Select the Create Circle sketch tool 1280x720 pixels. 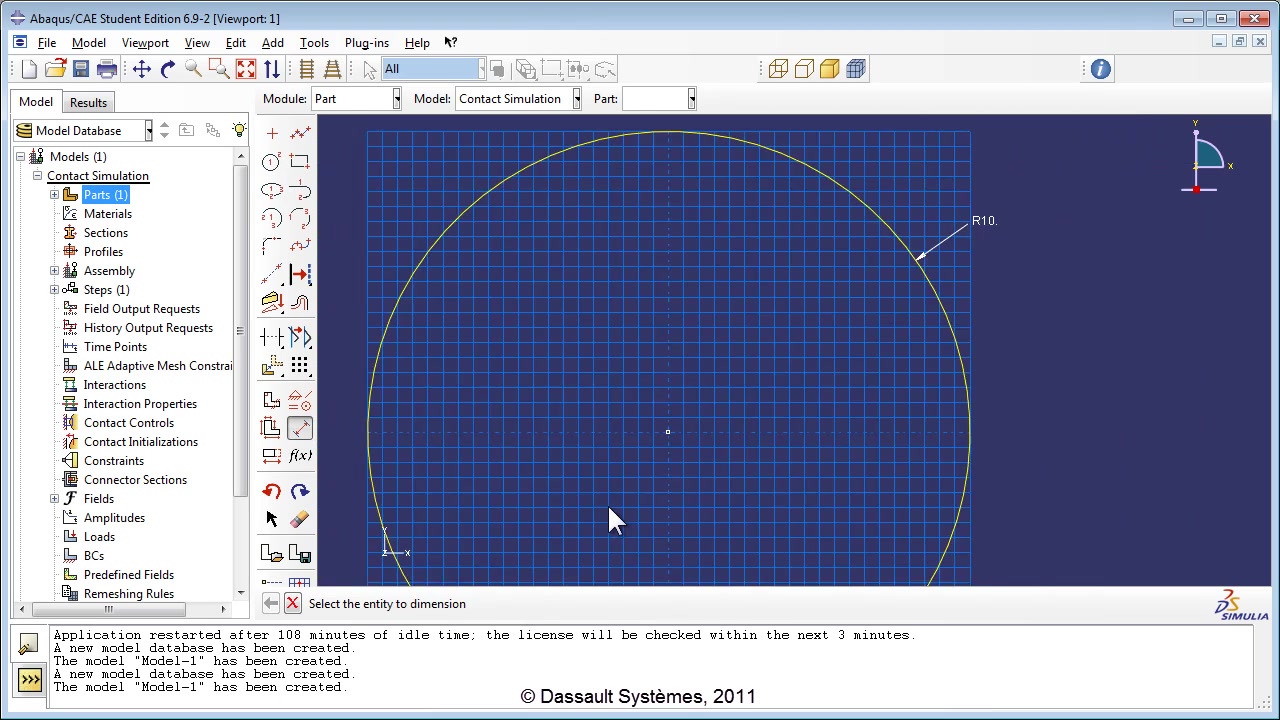click(271, 162)
